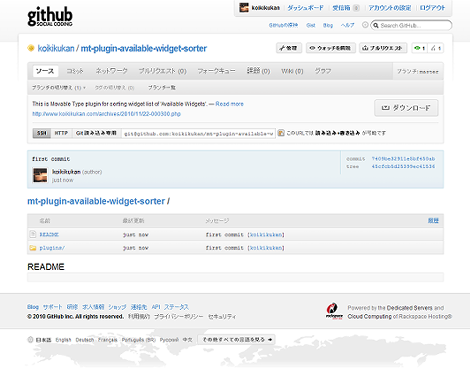The image size is (470, 368).
Task: Click the green eye watchers count
Action: (420, 48)
